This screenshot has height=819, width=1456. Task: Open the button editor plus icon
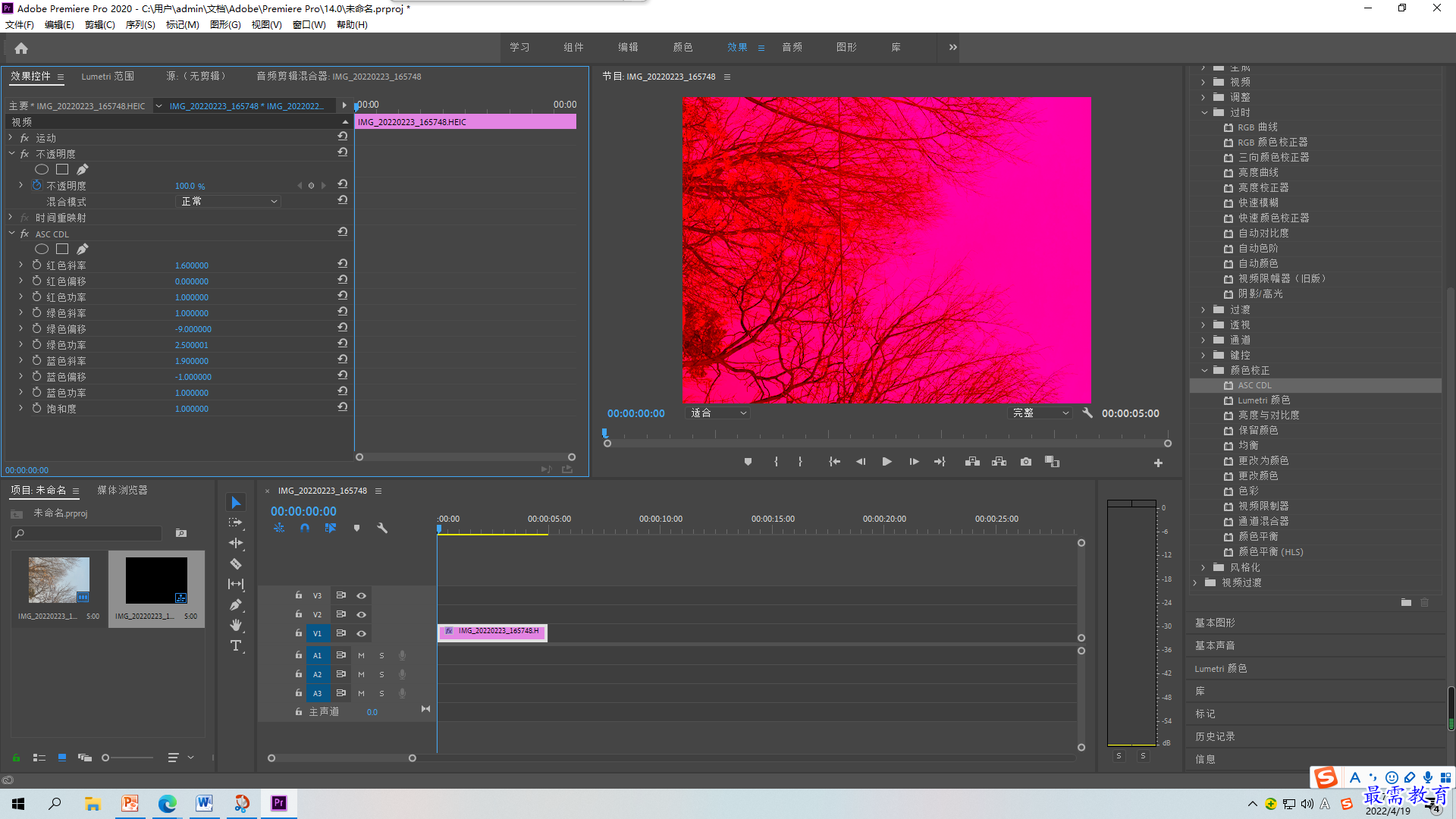tap(1158, 463)
